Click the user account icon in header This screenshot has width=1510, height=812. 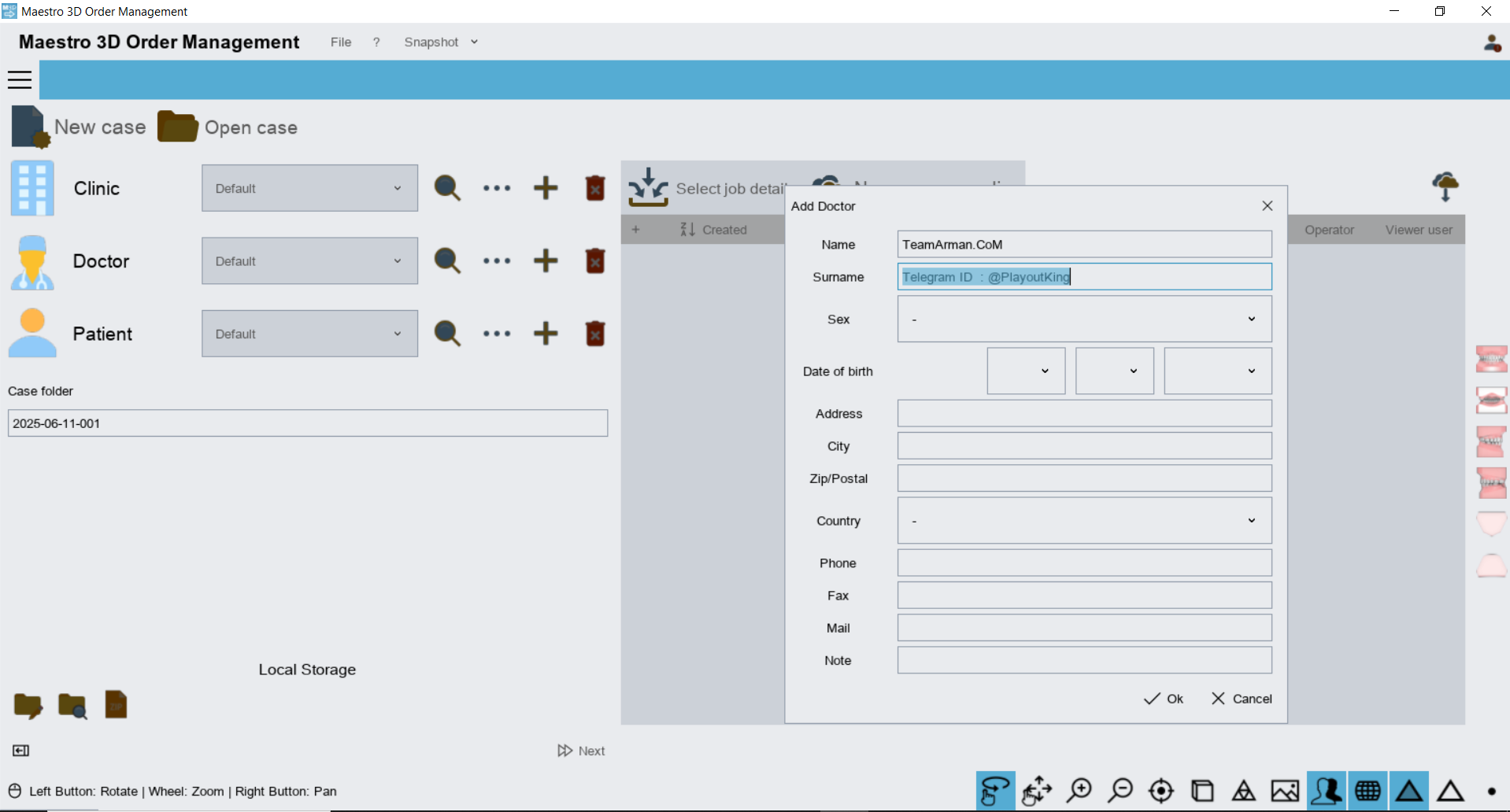pos(1492,42)
